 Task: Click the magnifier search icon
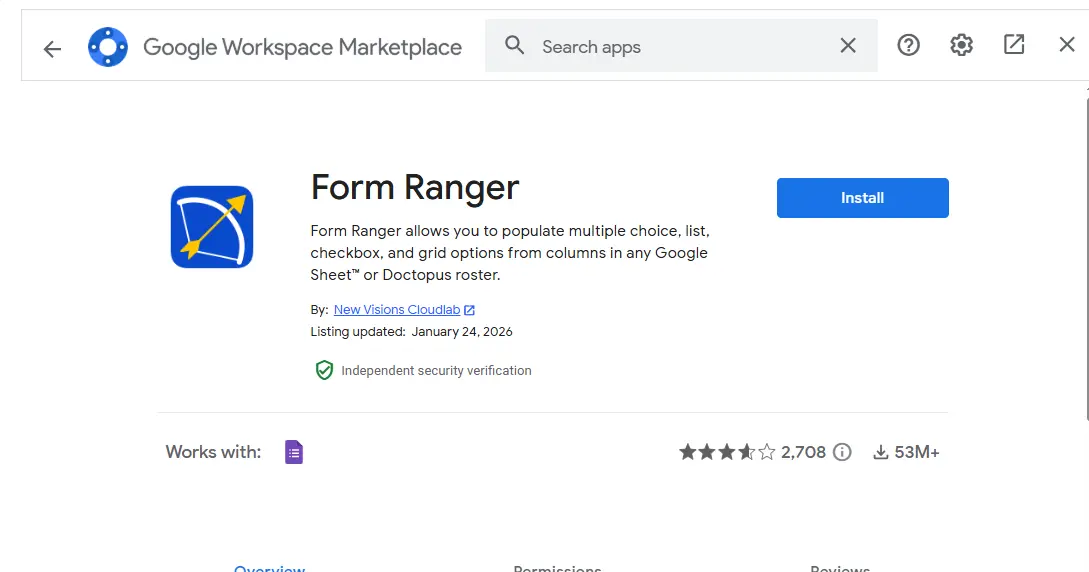514,46
